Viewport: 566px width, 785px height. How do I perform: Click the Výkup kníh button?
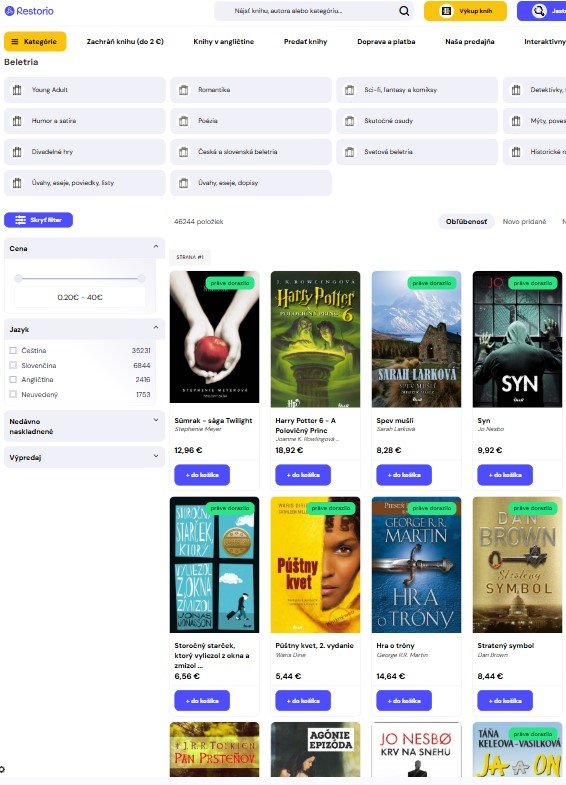click(465, 11)
